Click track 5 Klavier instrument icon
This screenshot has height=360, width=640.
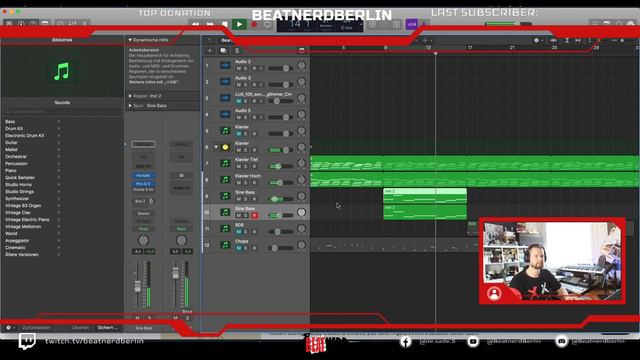[x=225, y=131]
